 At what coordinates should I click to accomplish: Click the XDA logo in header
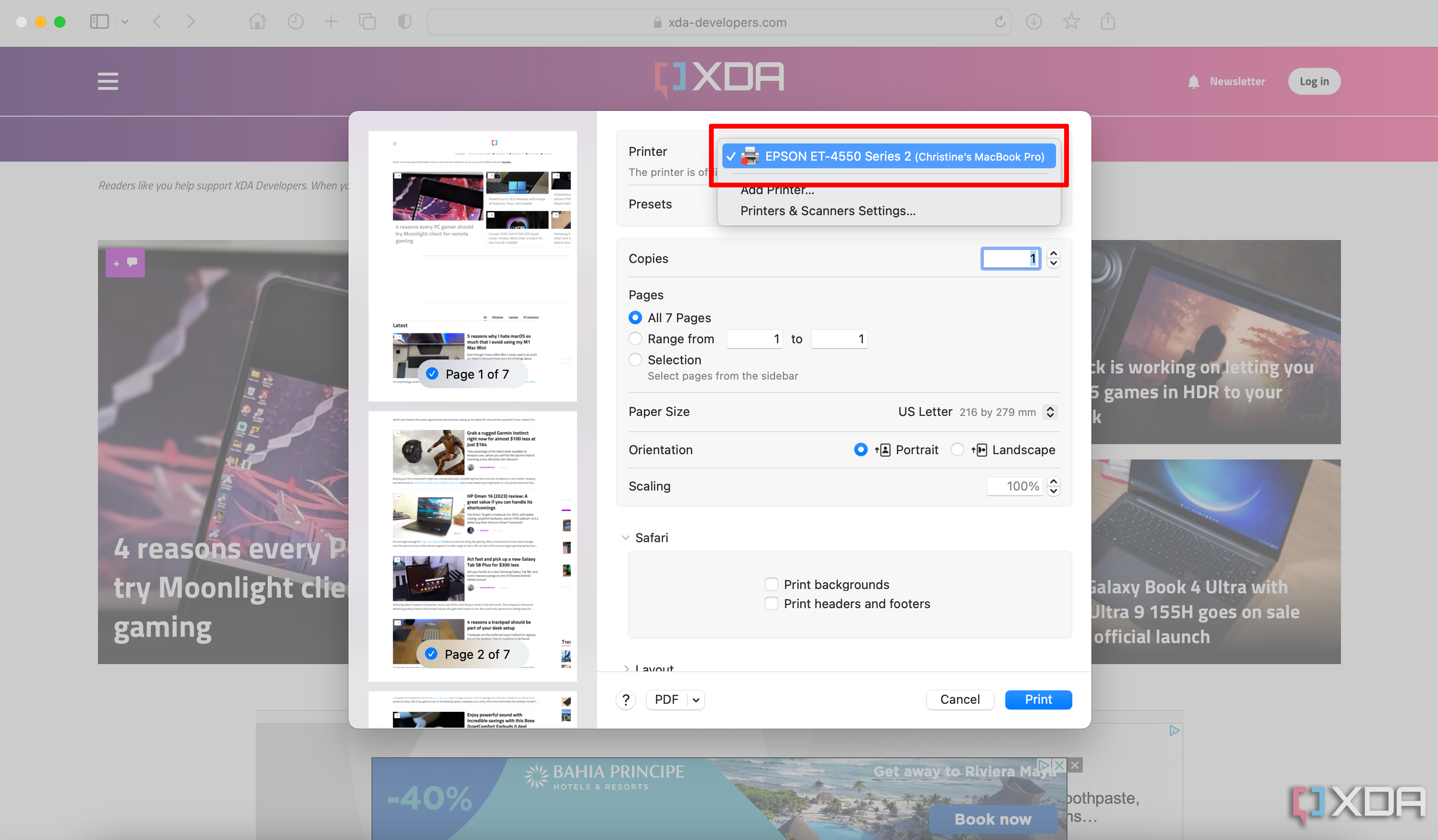pyautogui.click(x=719, y=79)
